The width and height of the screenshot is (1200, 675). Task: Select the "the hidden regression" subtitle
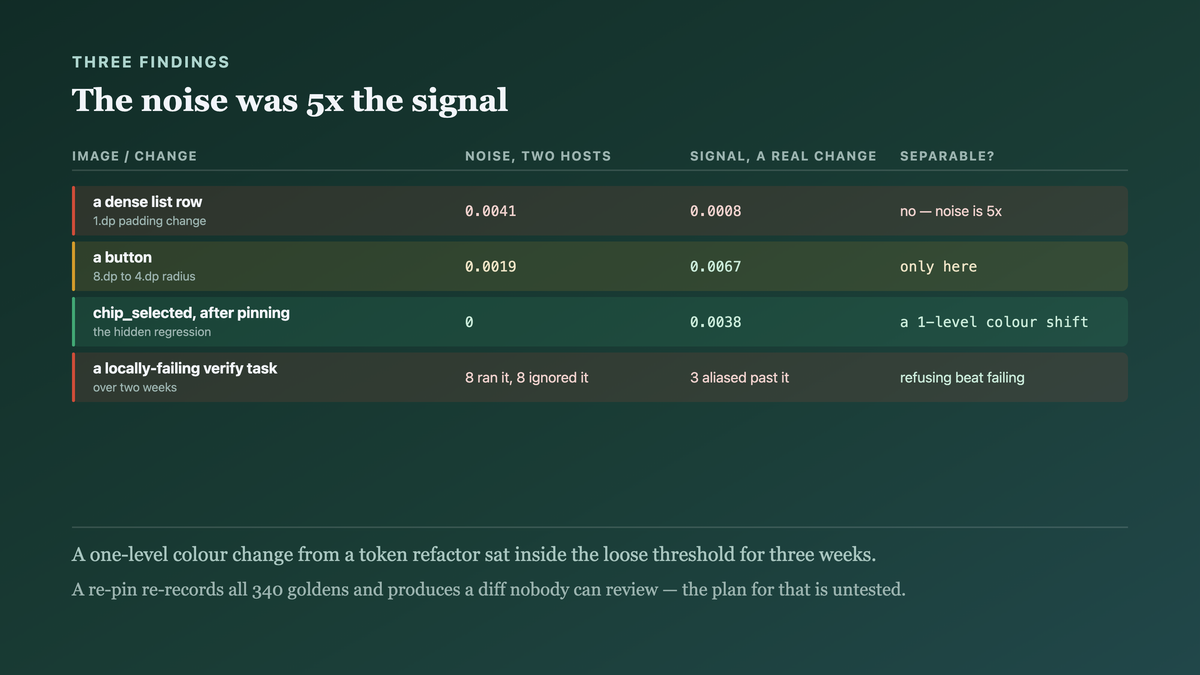[152, 332]
